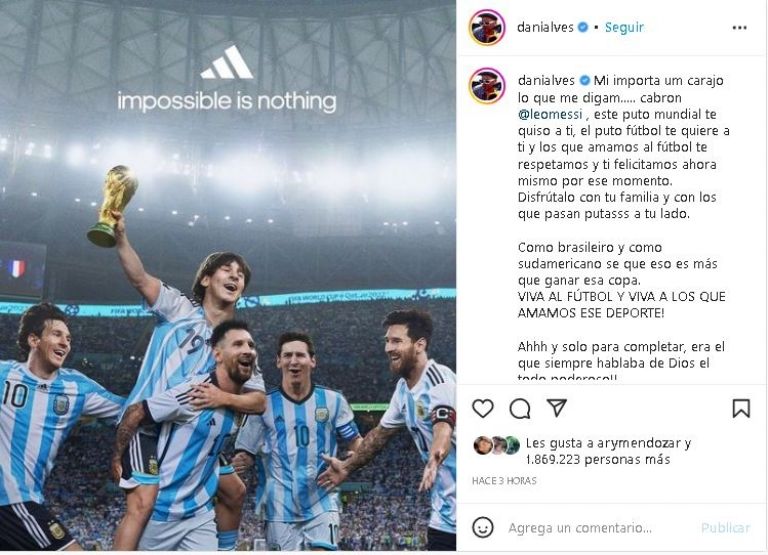Open the @leomessi mention in caption

(x=550, y=114)
